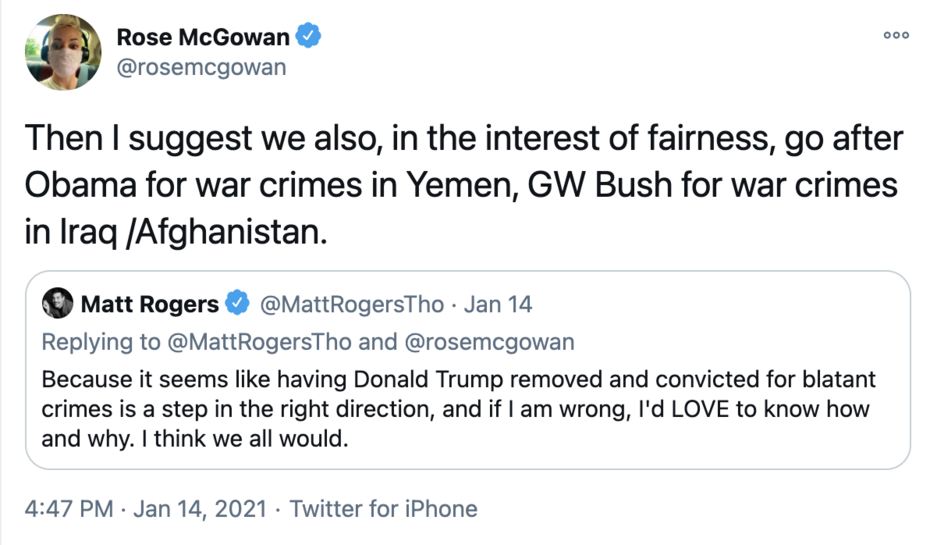Click the Twitter for iPhone source label
This screenshot has width=930, height=545.
384,509
